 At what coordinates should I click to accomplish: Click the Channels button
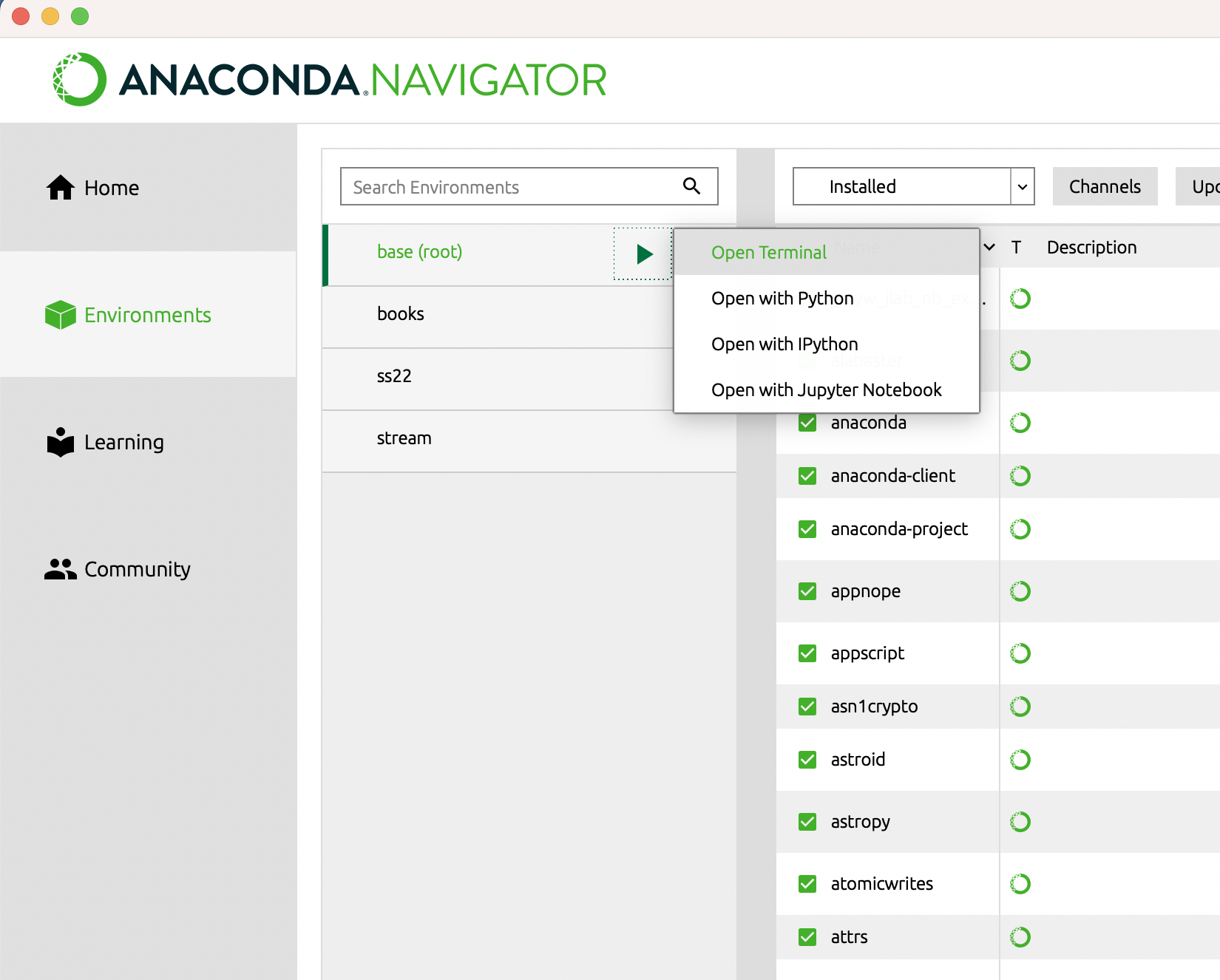(x=1105, y=186)
